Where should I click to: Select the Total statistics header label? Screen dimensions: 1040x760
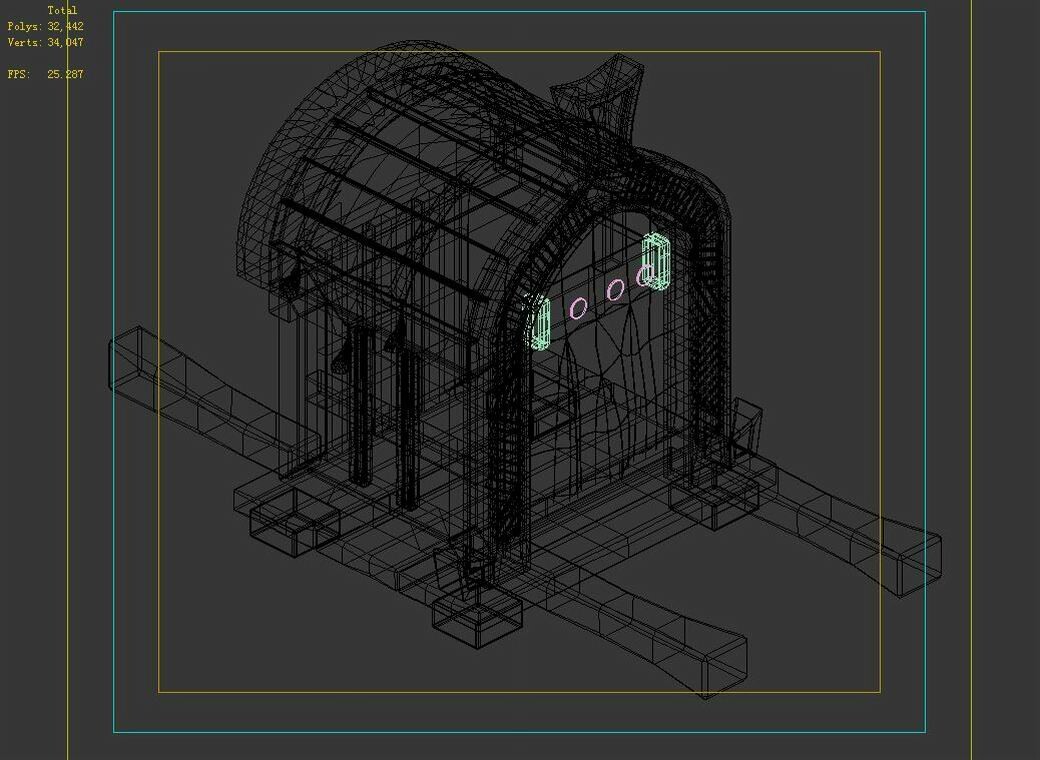point(62,11)
